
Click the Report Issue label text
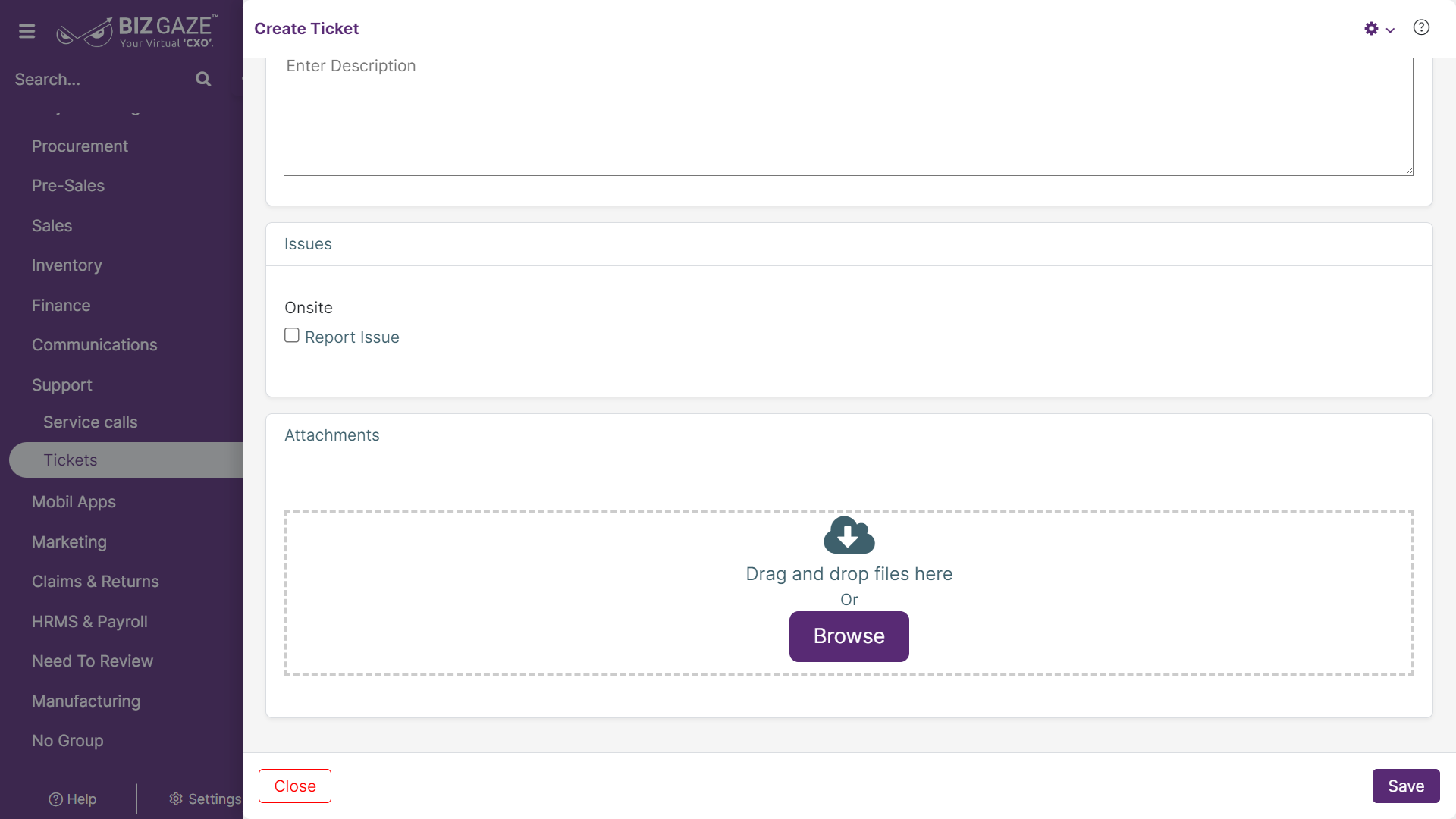click(x=352, y=337)
